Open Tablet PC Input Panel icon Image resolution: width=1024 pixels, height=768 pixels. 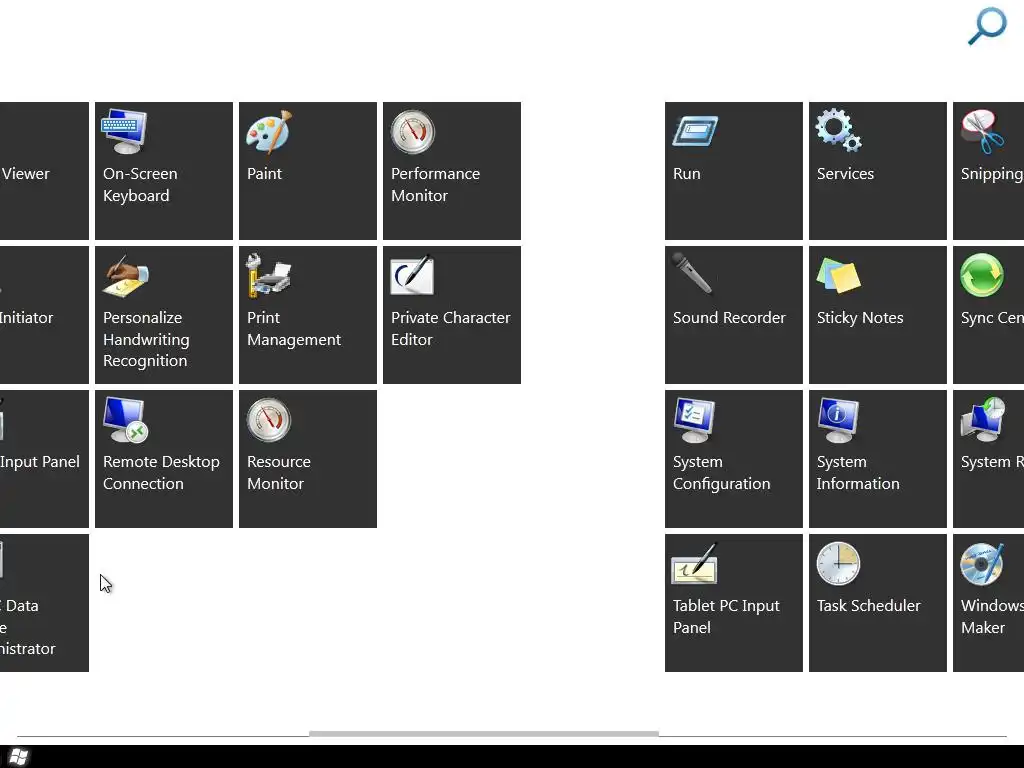pyautogui.click(x=695, y=563)
